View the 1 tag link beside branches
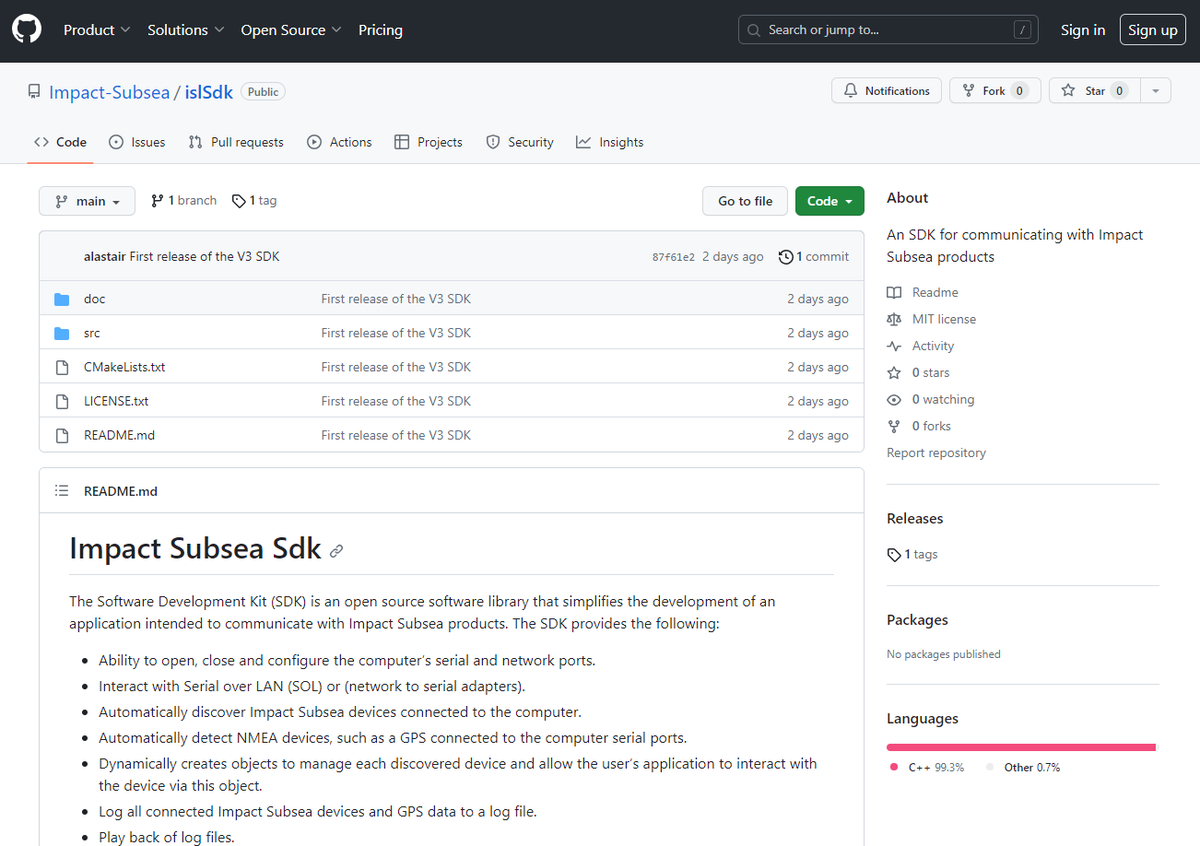Screen dimensions: 1200x846 coord(254,201)
